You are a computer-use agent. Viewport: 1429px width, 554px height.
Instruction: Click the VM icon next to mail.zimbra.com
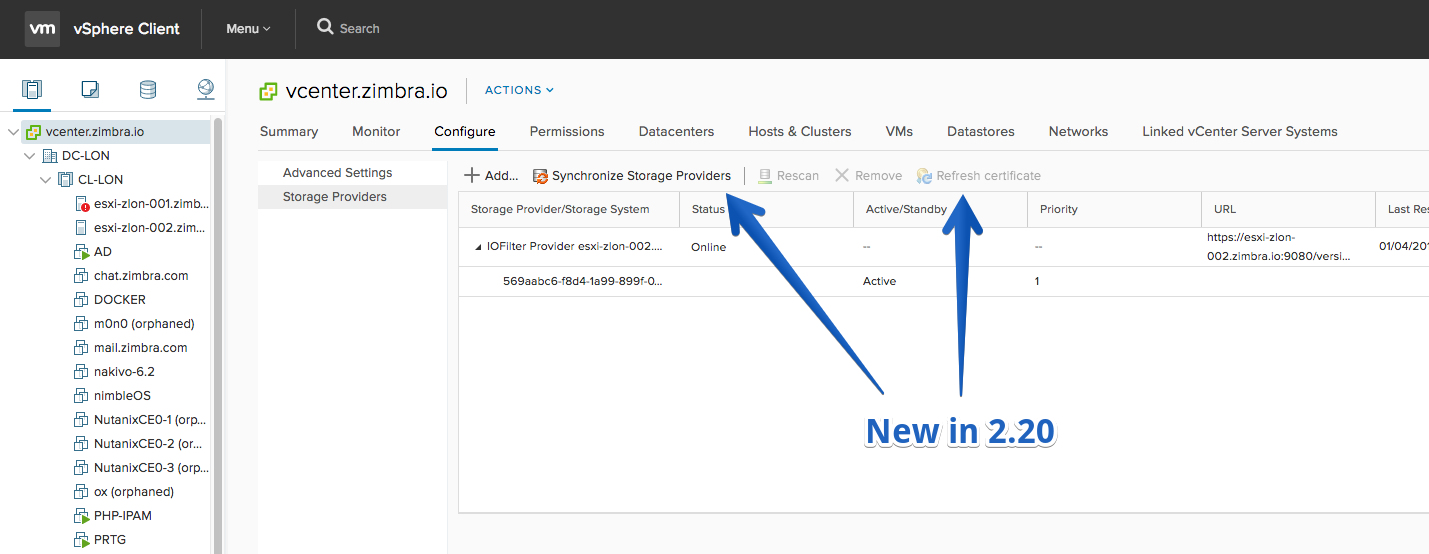tap(82, 348)
